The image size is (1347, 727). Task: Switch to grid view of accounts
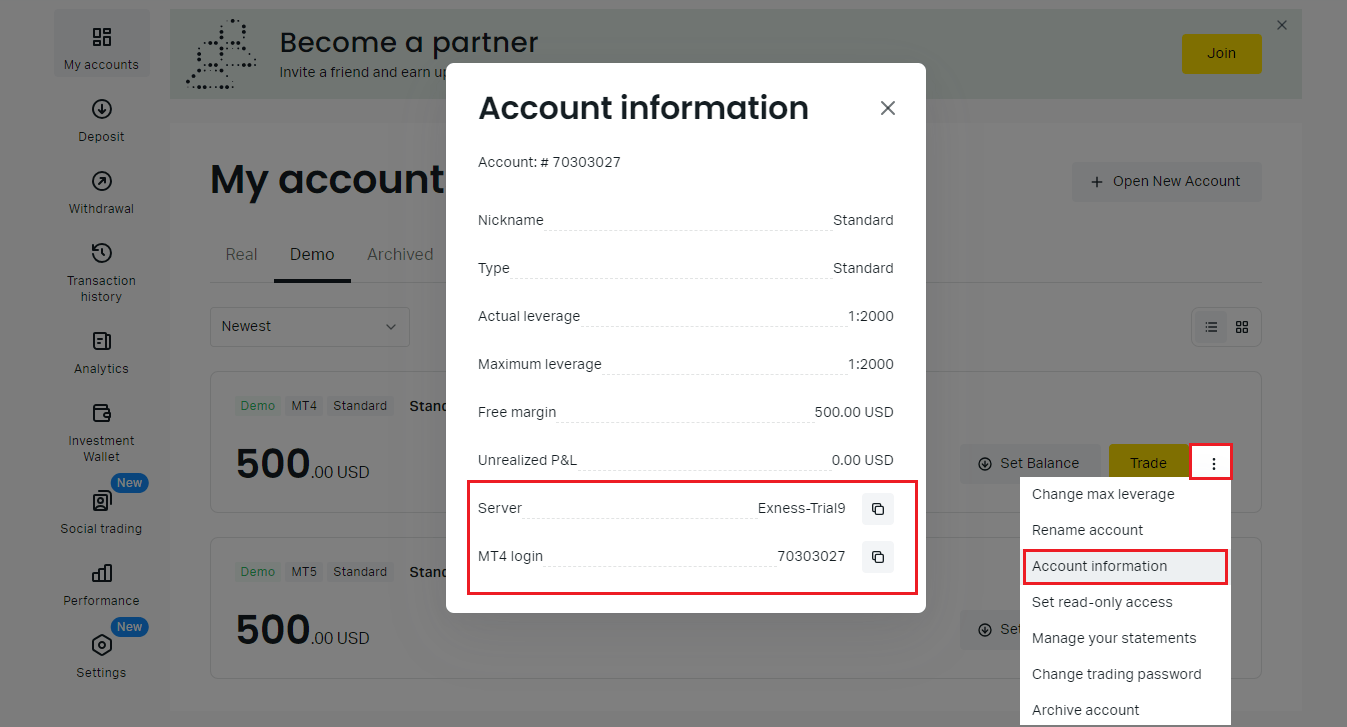pyautogui.click(x=1241, y=327)
